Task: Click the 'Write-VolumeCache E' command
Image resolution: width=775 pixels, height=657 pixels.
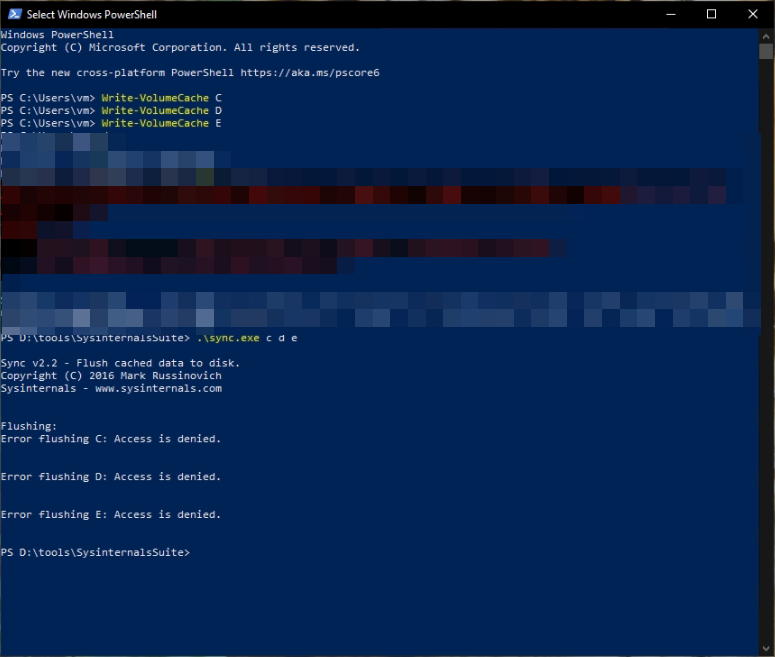Action: coord(161,123)
